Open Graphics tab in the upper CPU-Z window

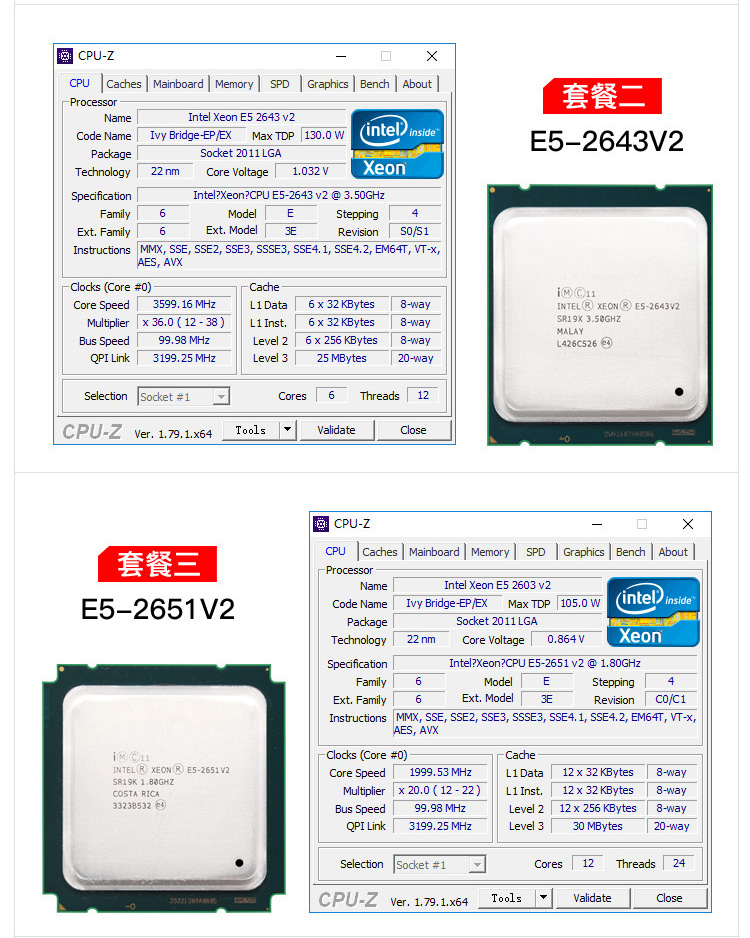tap(328, 84)
